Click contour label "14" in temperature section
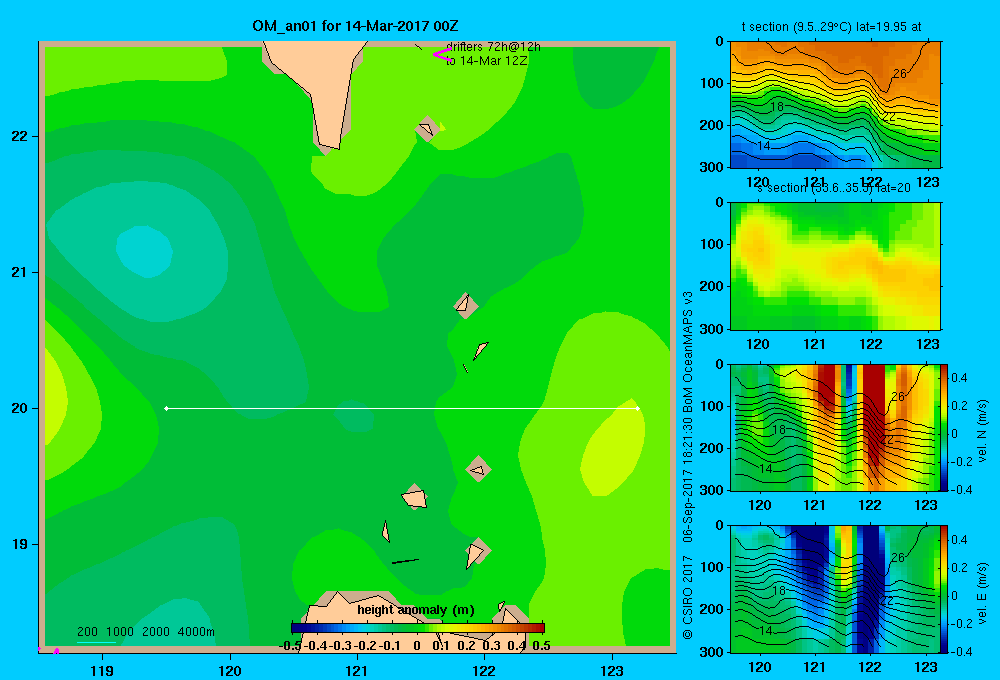The width and height of the screenshot is (1000, 680). pyautogui.click(x=763, y=146)
